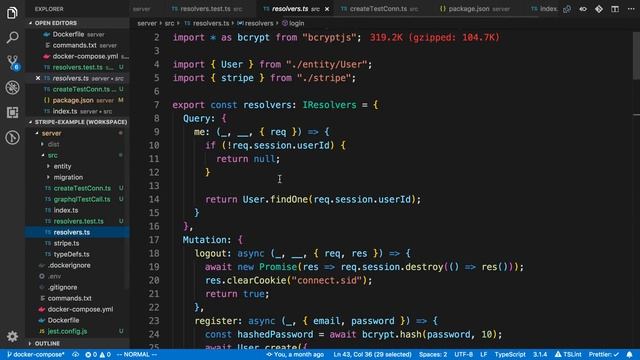Open the Explorer view in activity bar
This screenshot has height=360, width=640.
point(12,13)
